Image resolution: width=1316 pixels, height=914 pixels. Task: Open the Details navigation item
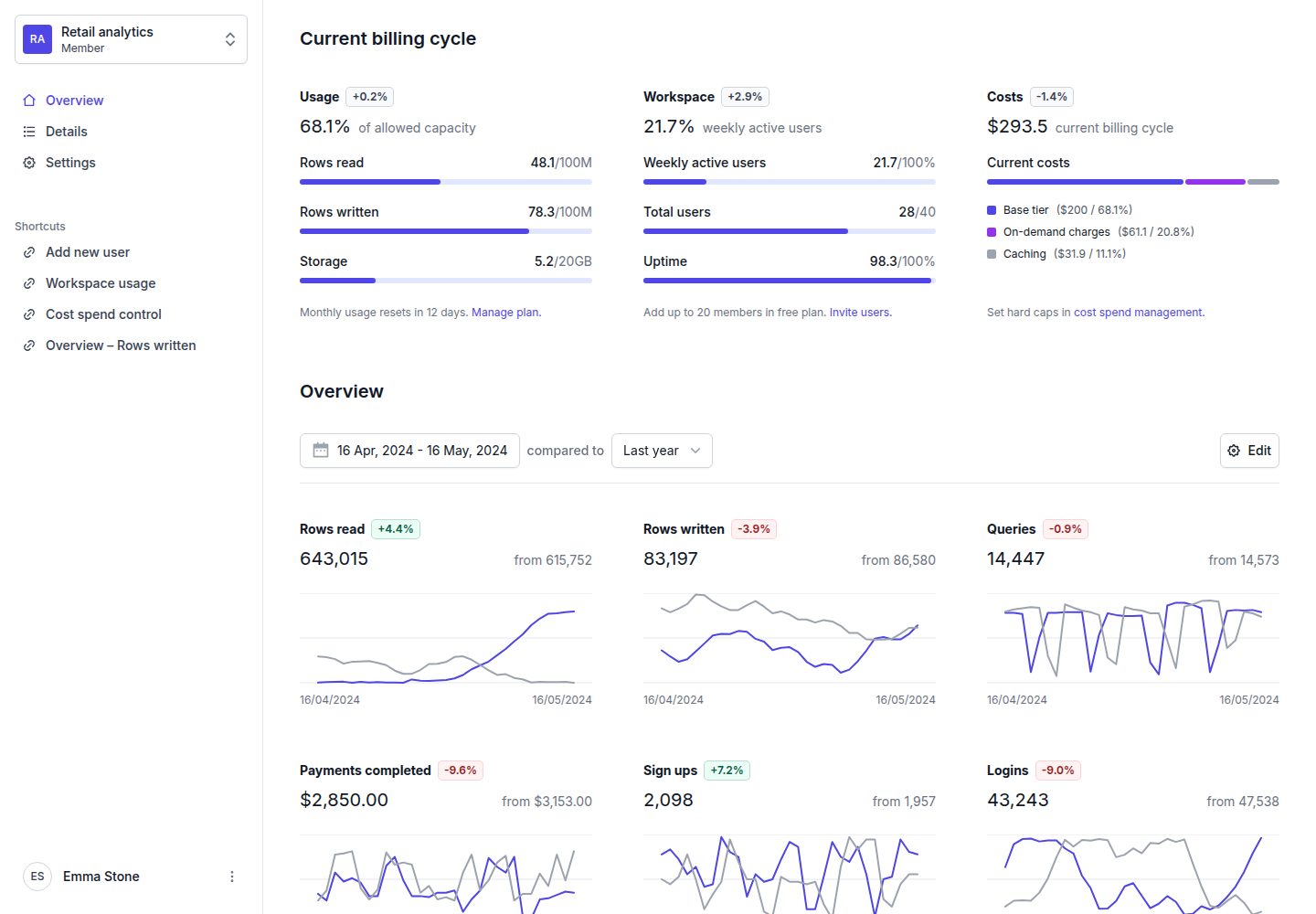131,132
